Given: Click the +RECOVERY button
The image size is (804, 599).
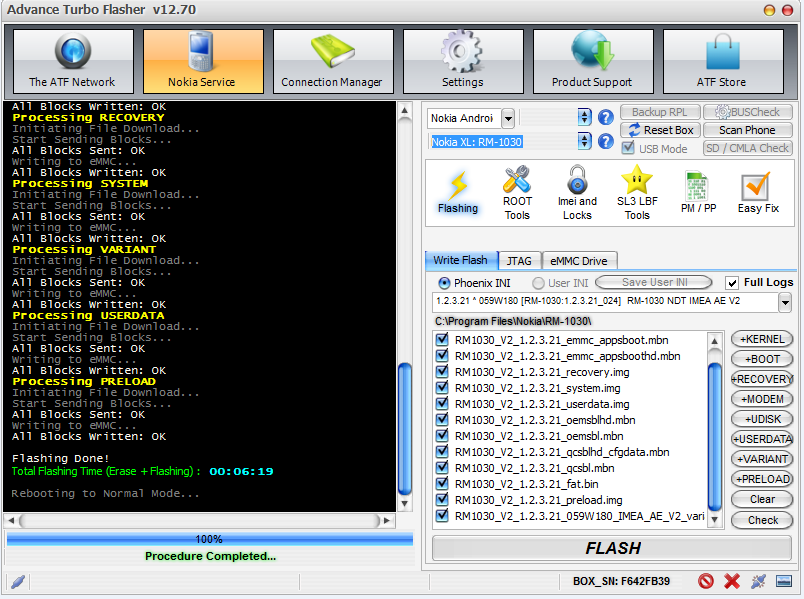Looking at the screenshot, I should (762, 379).
